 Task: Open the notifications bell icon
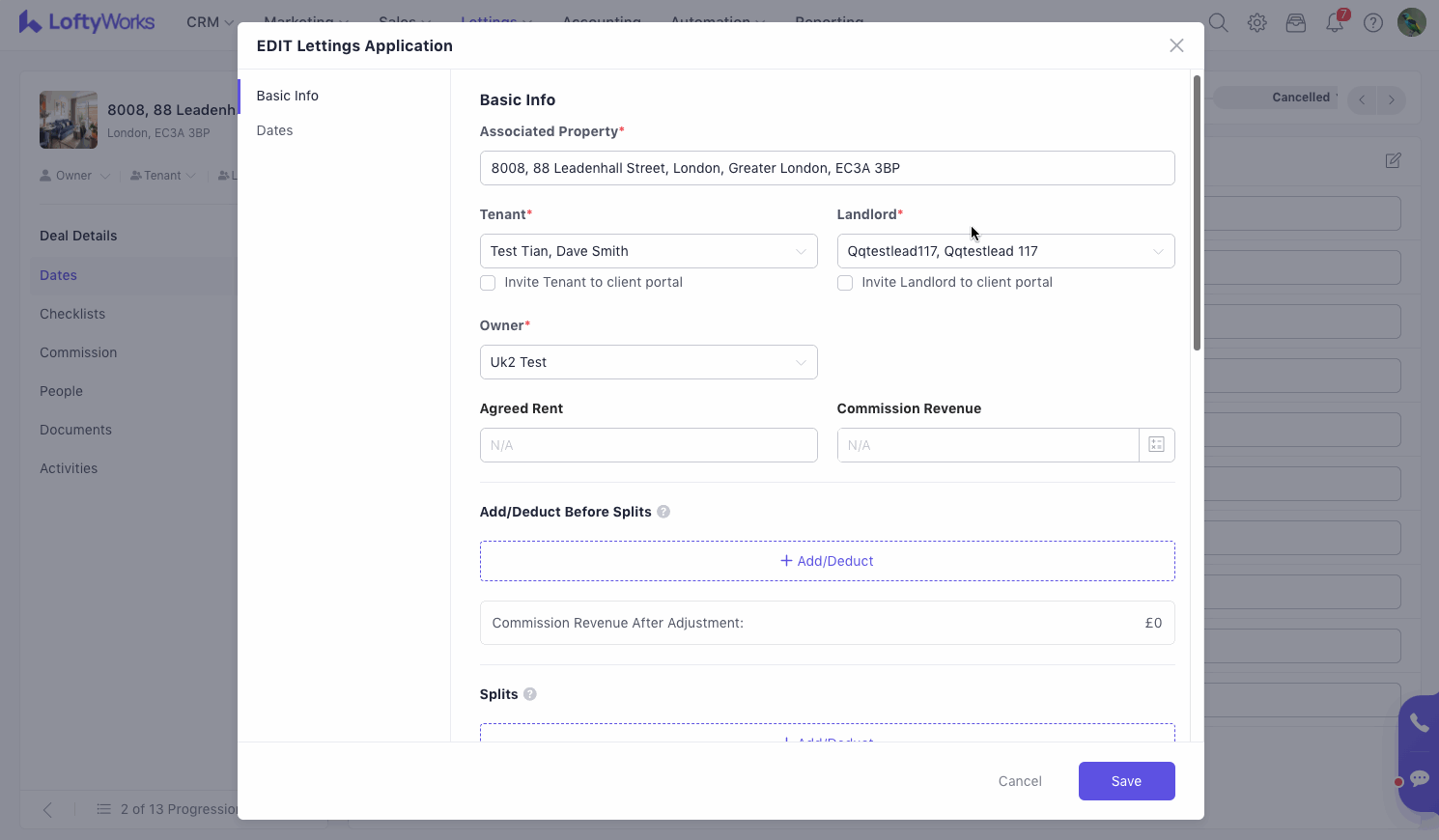[x=1335, y=23]
